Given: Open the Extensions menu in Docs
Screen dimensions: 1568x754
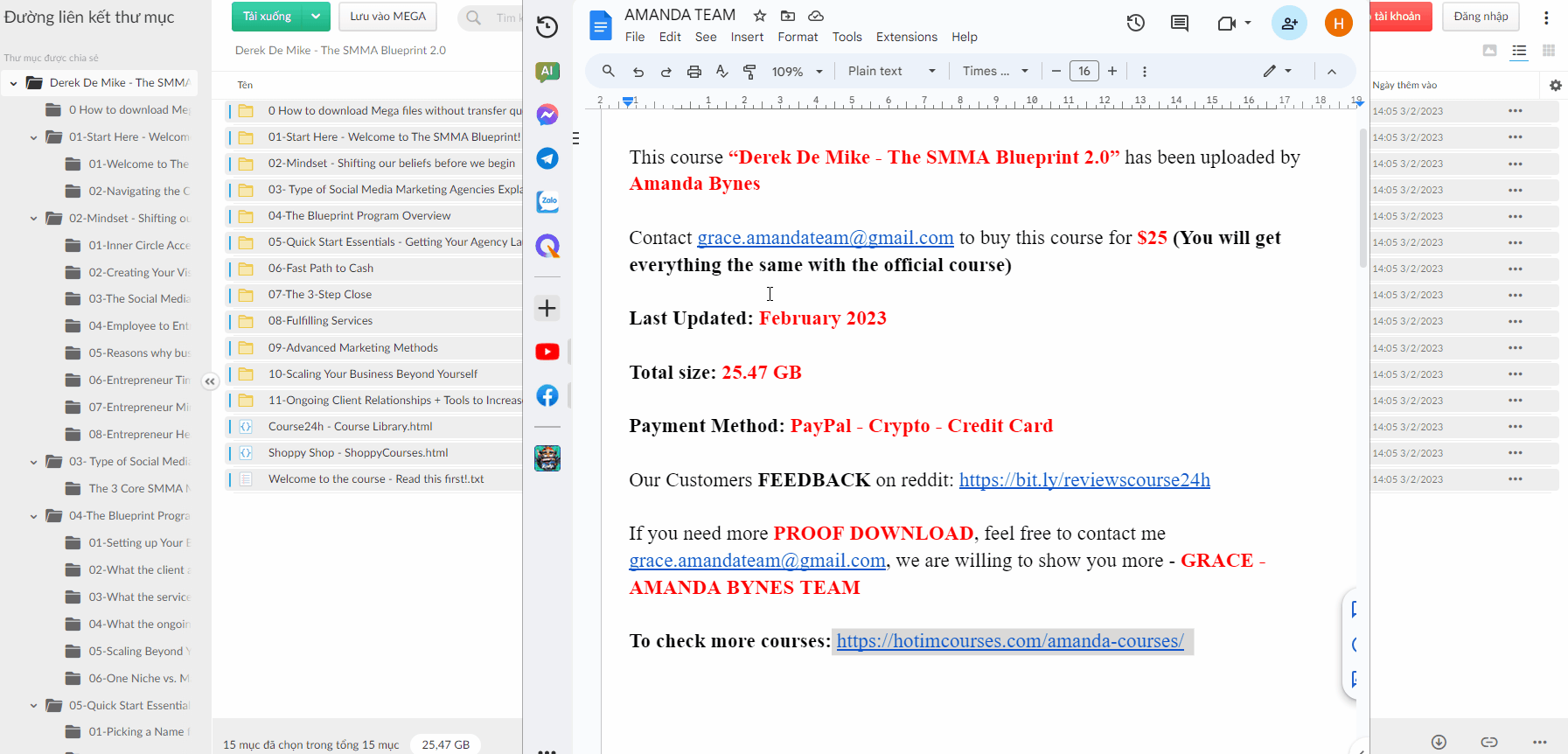Looking at the screenshot, I should click(x=906, y=37).
